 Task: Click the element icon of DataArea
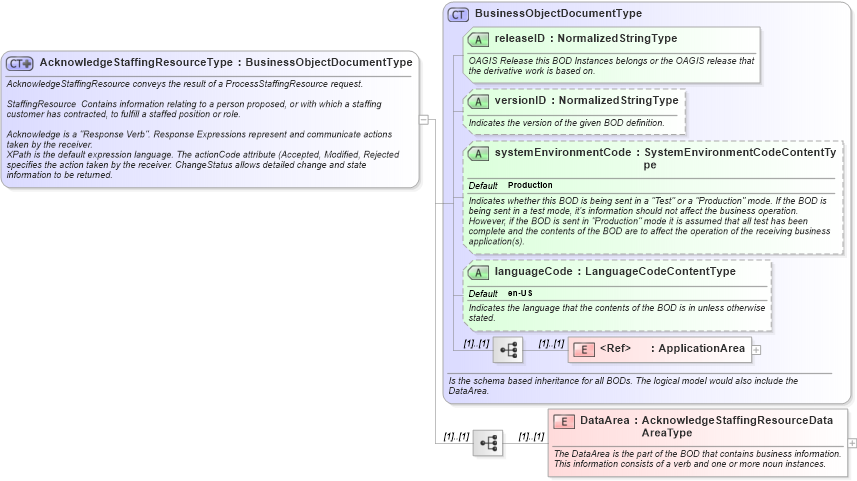(x=563, y=421)
